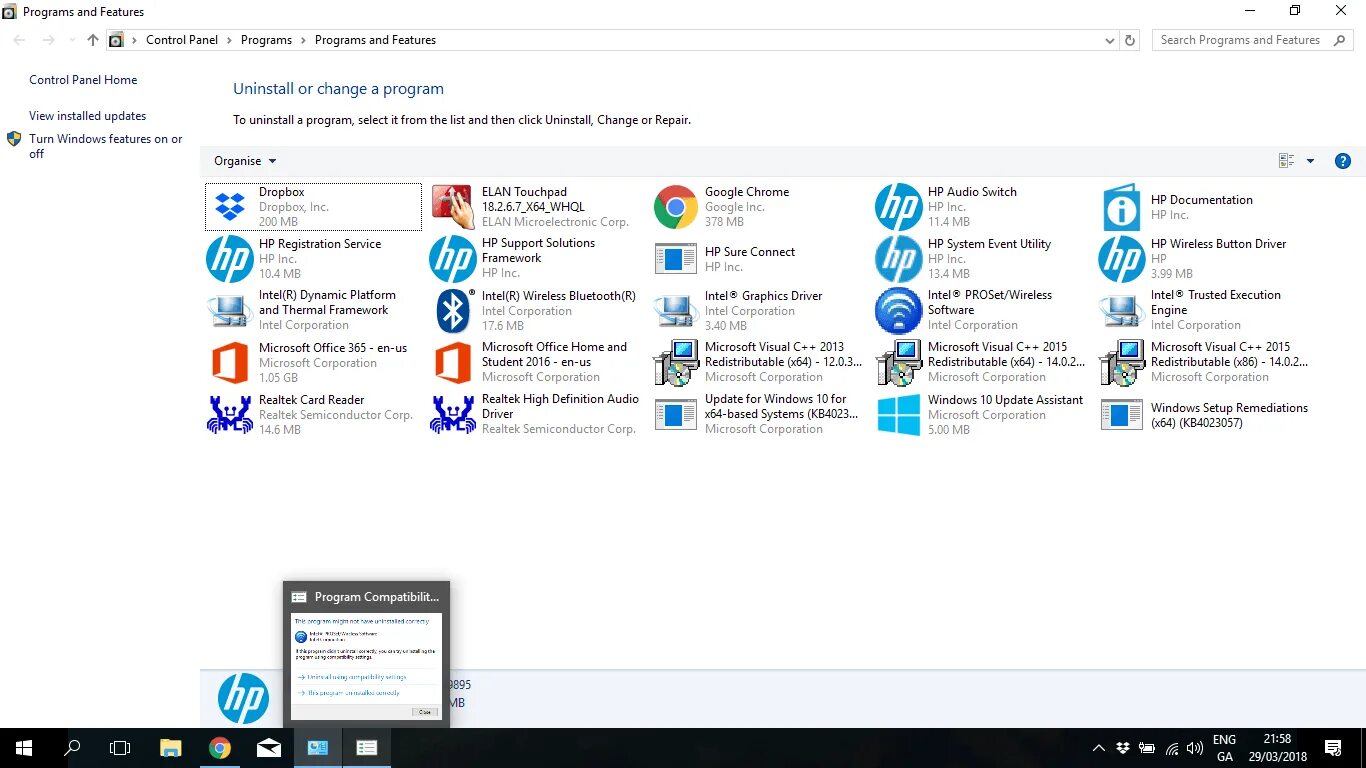Screen dimensions: 1366x768
Task: Select the Intel PROSet/Wireless Software icon
Action: pyautogui.click(x=899, y=311)
